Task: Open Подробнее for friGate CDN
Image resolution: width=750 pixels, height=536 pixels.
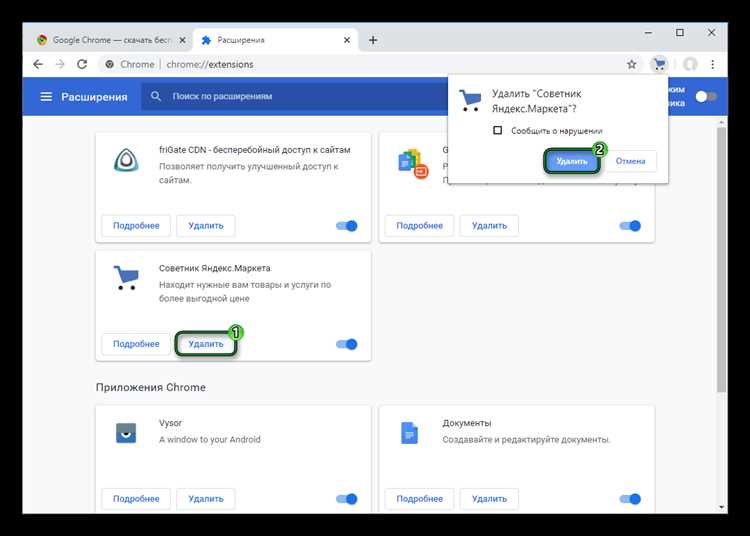Action: [136, 226]
